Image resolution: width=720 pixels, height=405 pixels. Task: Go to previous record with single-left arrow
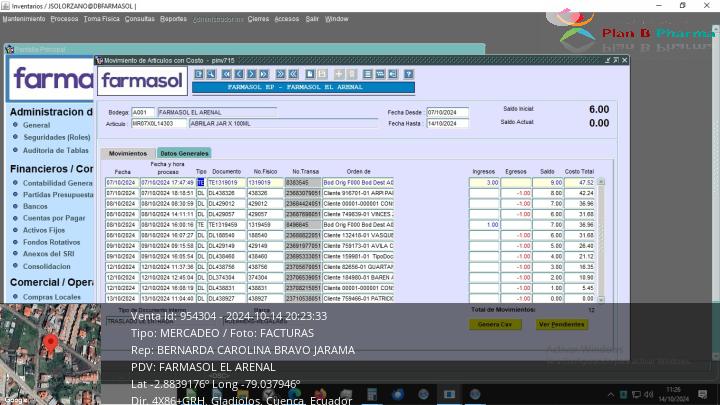tap(239, 74)
